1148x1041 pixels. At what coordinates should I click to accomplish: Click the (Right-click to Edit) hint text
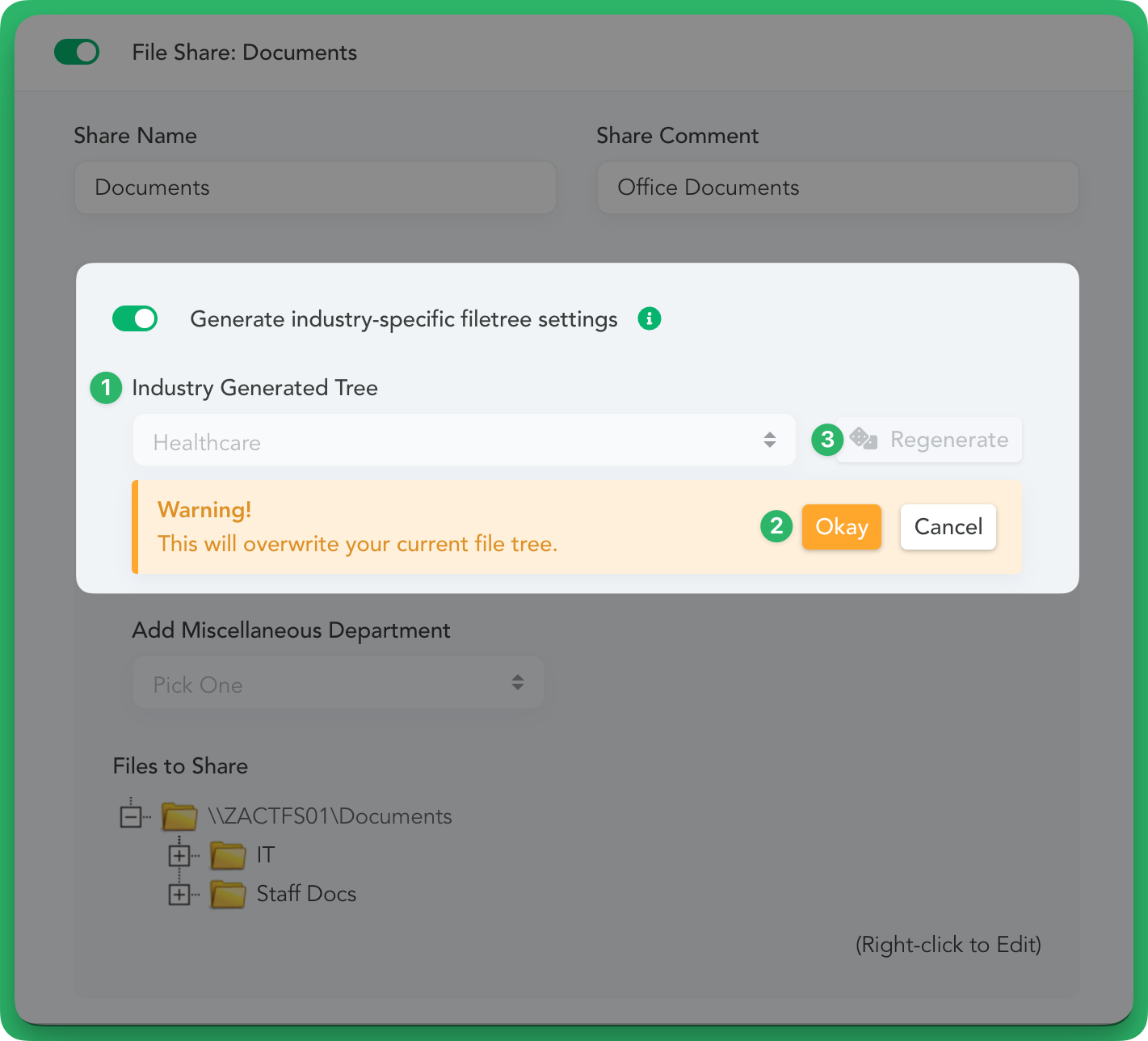[x=948, y=945]
